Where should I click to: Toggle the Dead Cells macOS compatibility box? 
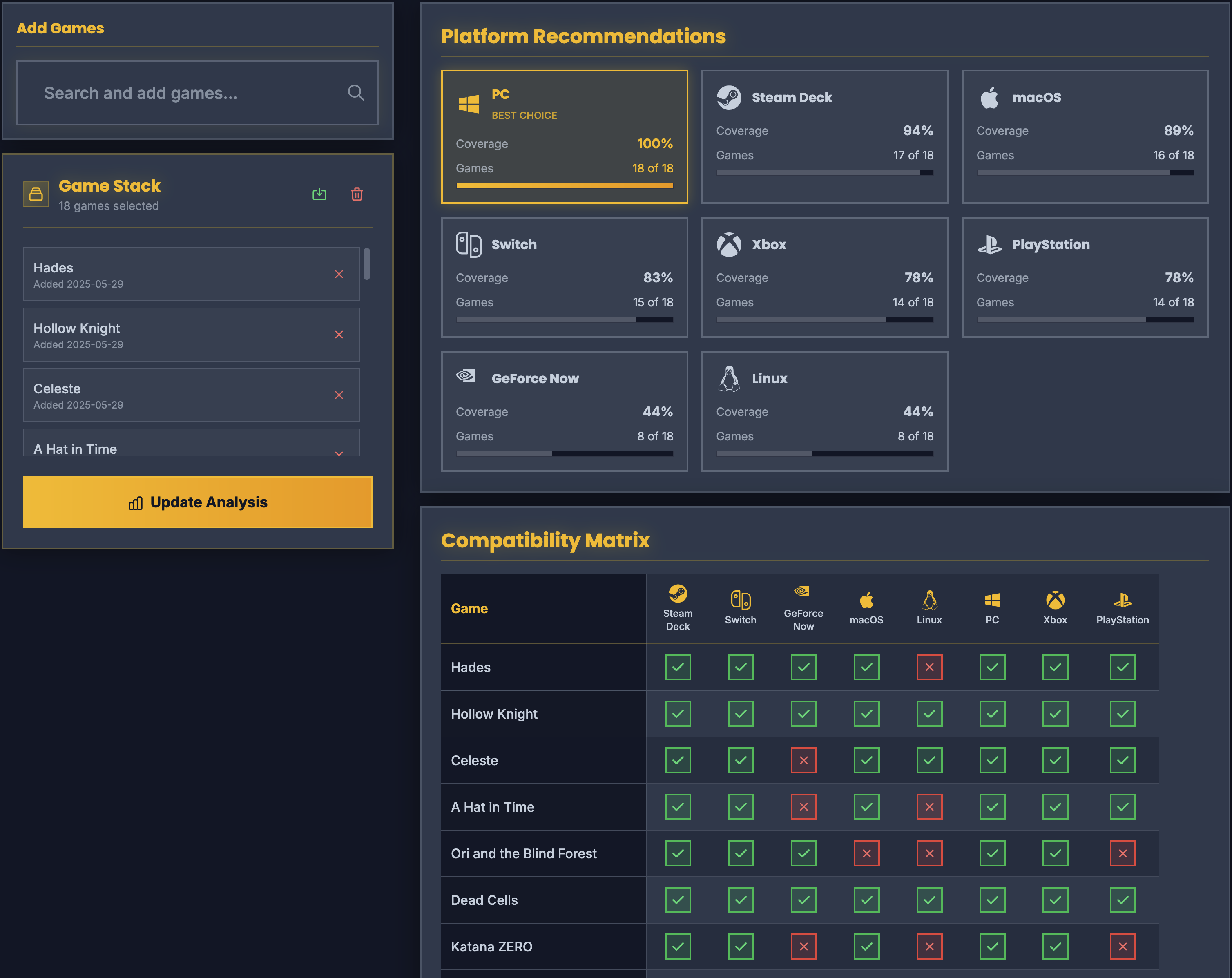[x=866, y=900]
